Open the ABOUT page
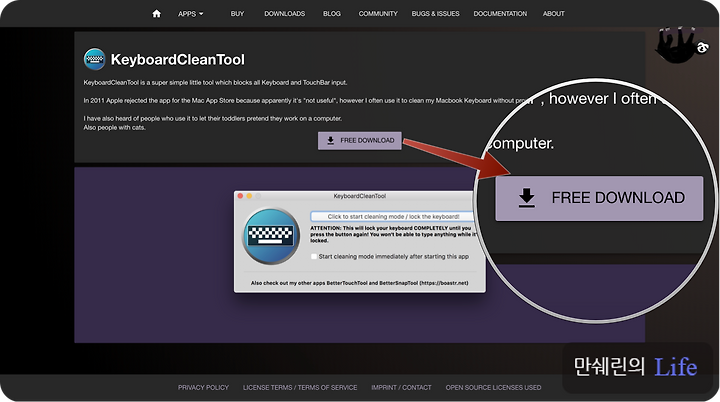 (554, 14)
